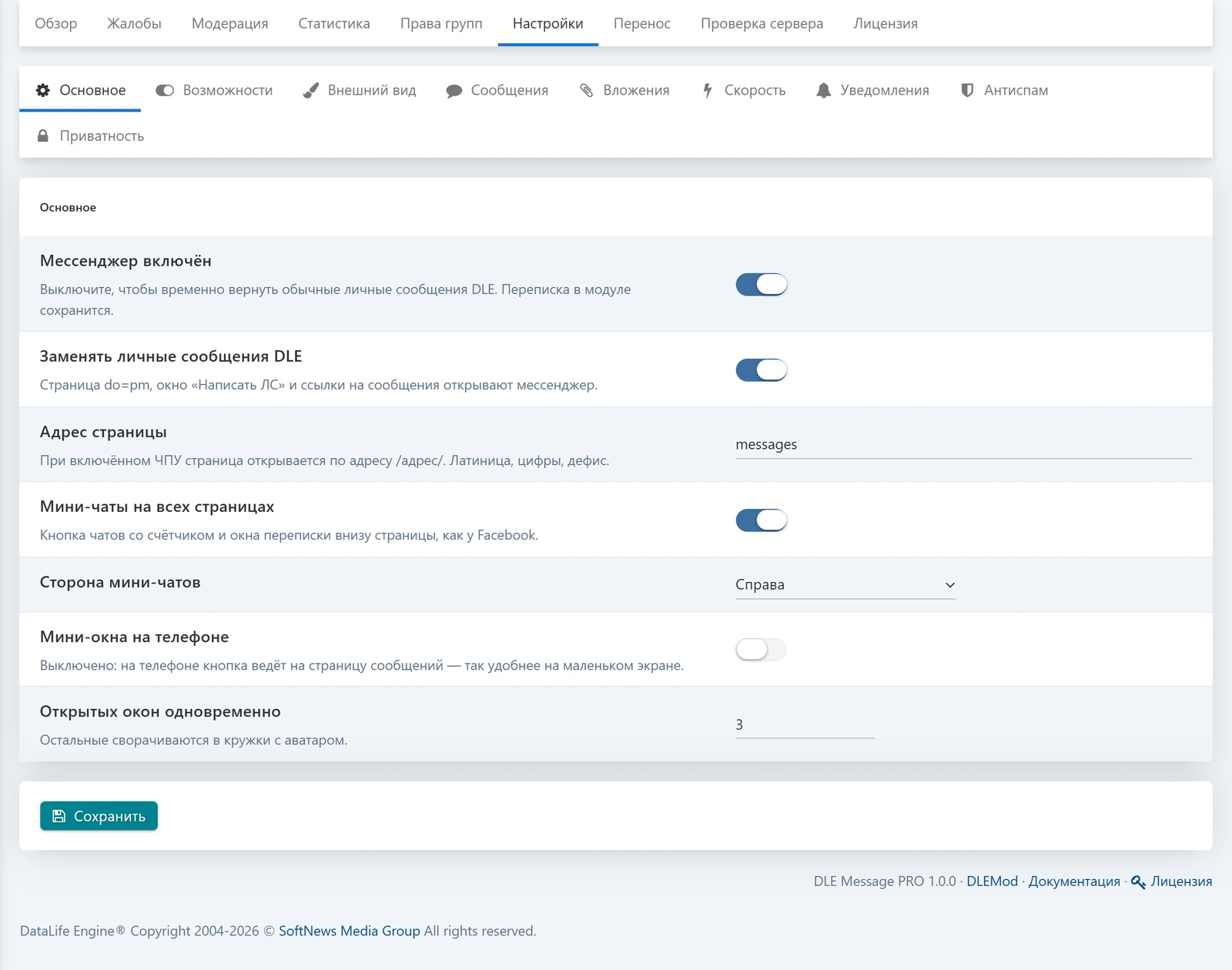Switch to the Жалобы tab

coord(134,23)
